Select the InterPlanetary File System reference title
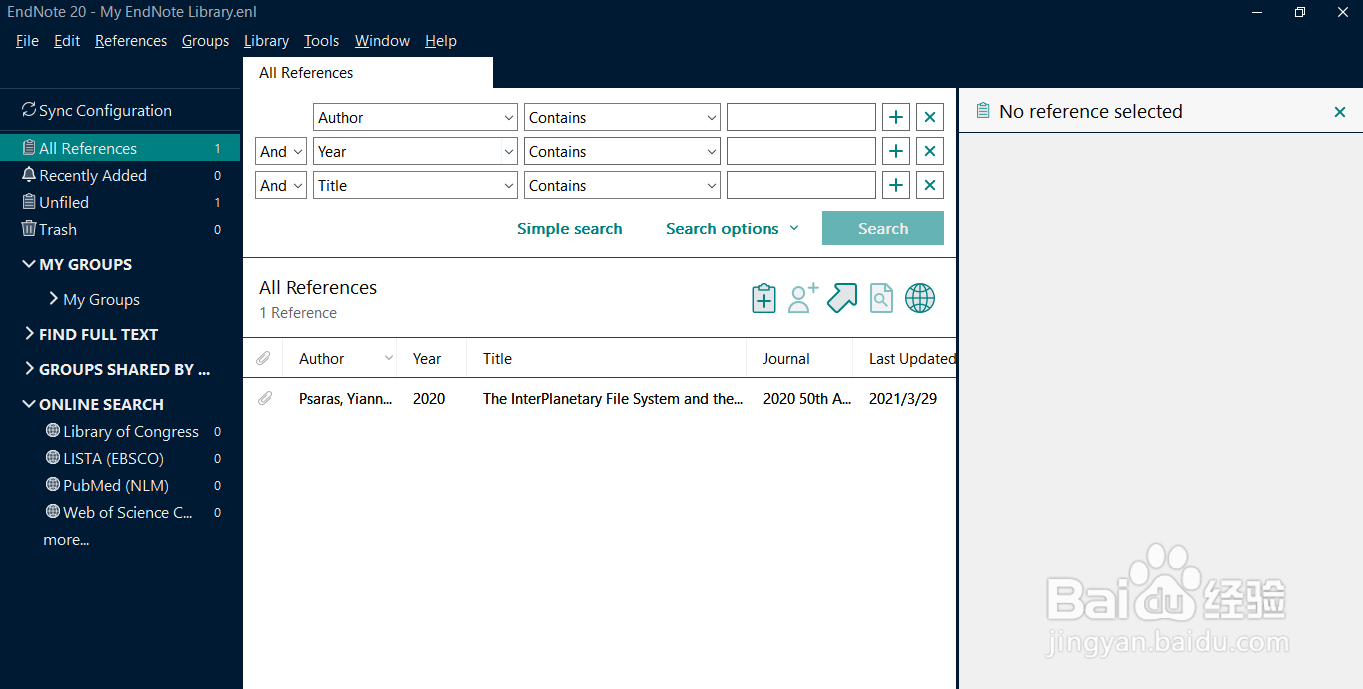This screenshot has height=689, width=1363. point(613,398)
